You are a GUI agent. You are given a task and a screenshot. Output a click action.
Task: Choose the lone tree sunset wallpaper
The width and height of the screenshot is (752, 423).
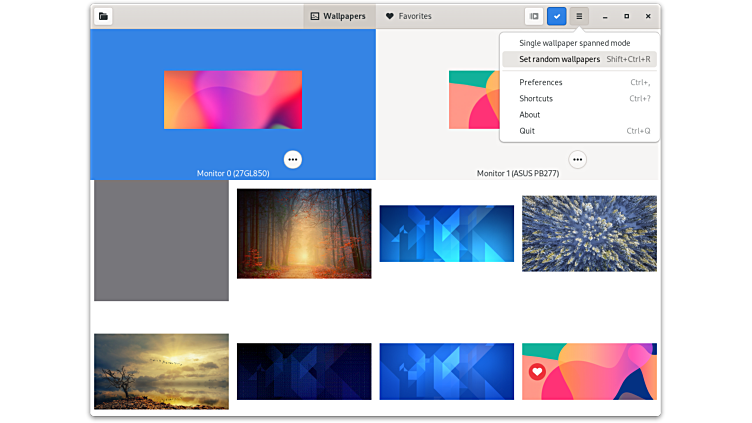[161, 371]
